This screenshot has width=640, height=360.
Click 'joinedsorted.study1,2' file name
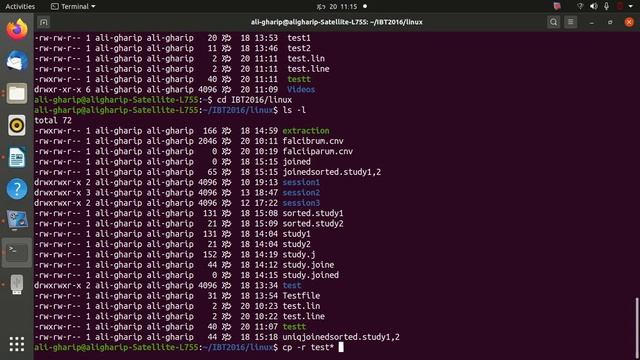331,172
